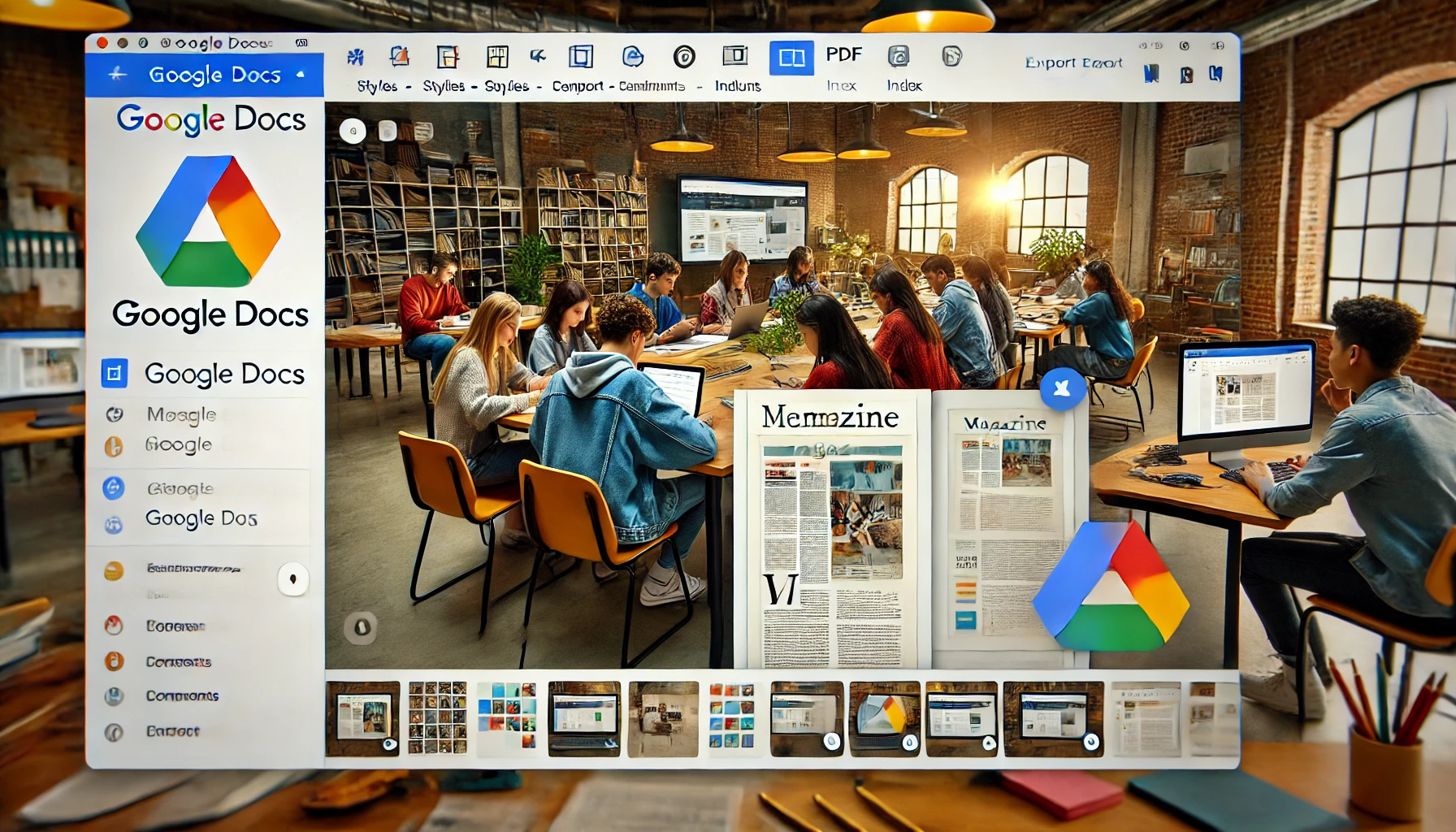The height and width of the screenshot is (832, 1456).
Task: Click the PDF export icon in toolbar
Action: tap(843, 54)
